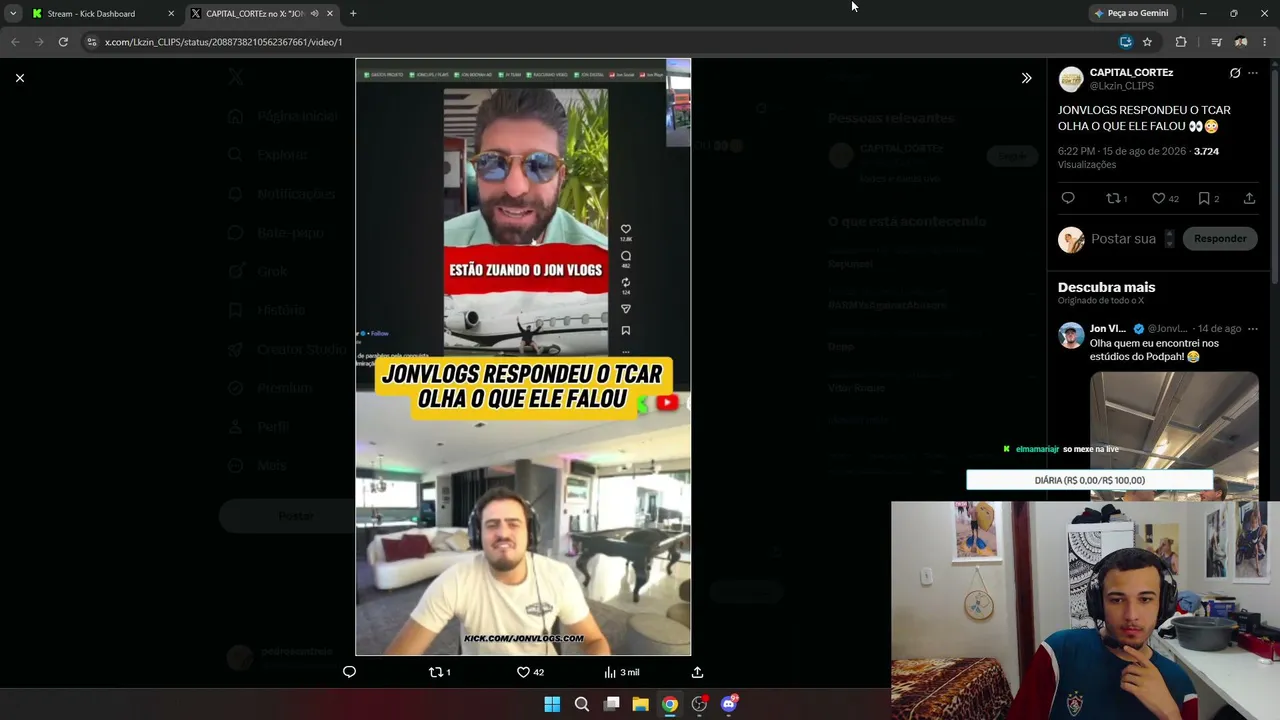Click the x.com address bar URL
This screenshot has width=1280, height=720.
223,42
